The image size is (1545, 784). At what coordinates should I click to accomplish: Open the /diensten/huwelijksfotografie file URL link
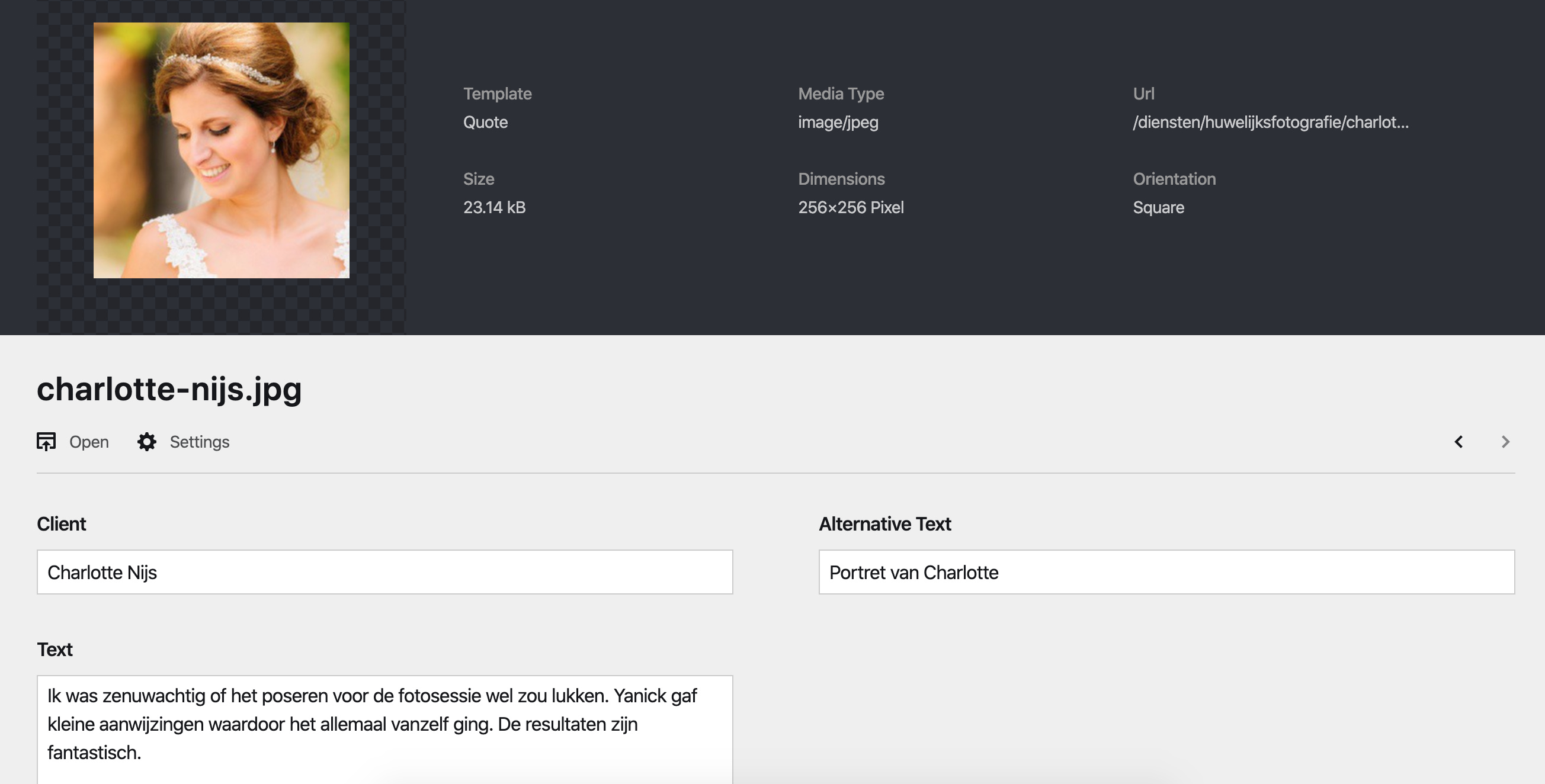click(1270, 122)
